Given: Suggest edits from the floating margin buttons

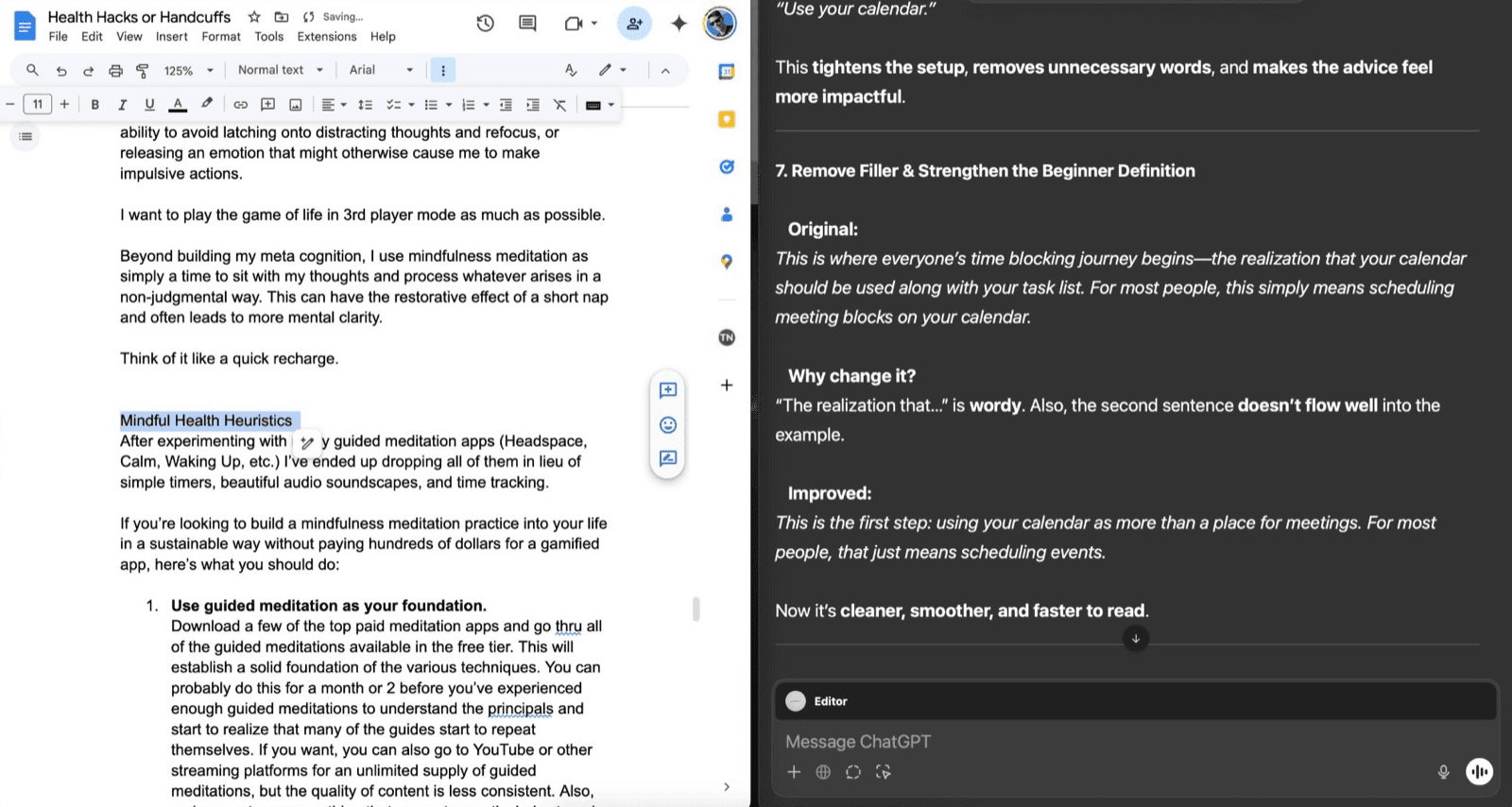Looking at the screenshot, I should pos(668,458).
